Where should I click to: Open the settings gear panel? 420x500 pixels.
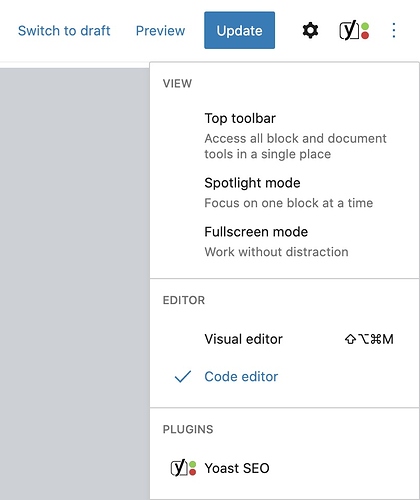[310, 30]
